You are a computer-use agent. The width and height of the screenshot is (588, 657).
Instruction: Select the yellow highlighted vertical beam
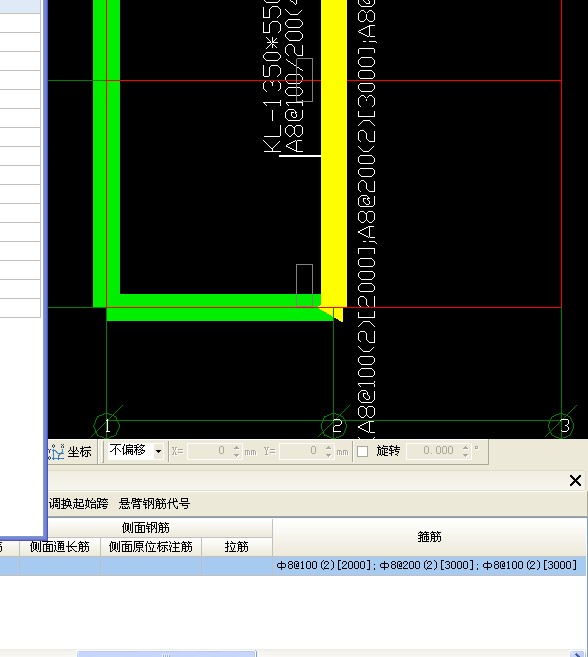click(334, 153)
